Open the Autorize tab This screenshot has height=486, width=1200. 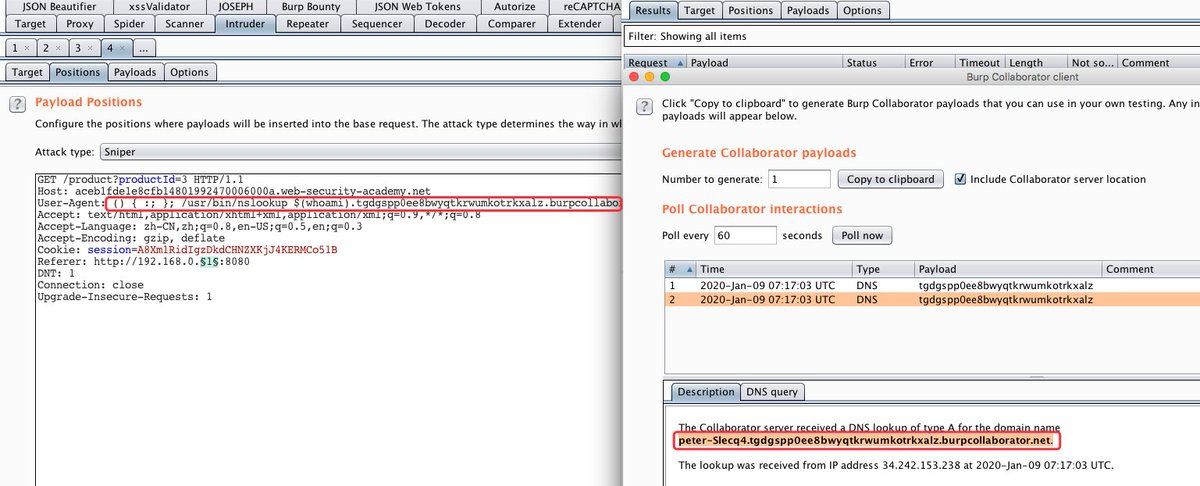click(515, 6)
